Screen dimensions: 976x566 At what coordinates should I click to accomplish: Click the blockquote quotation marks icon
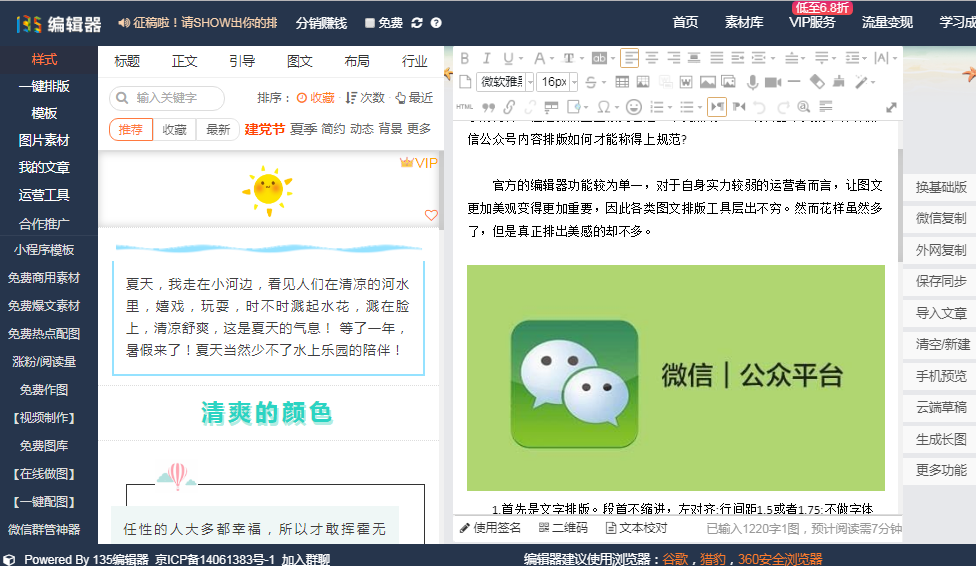point(486,106)
